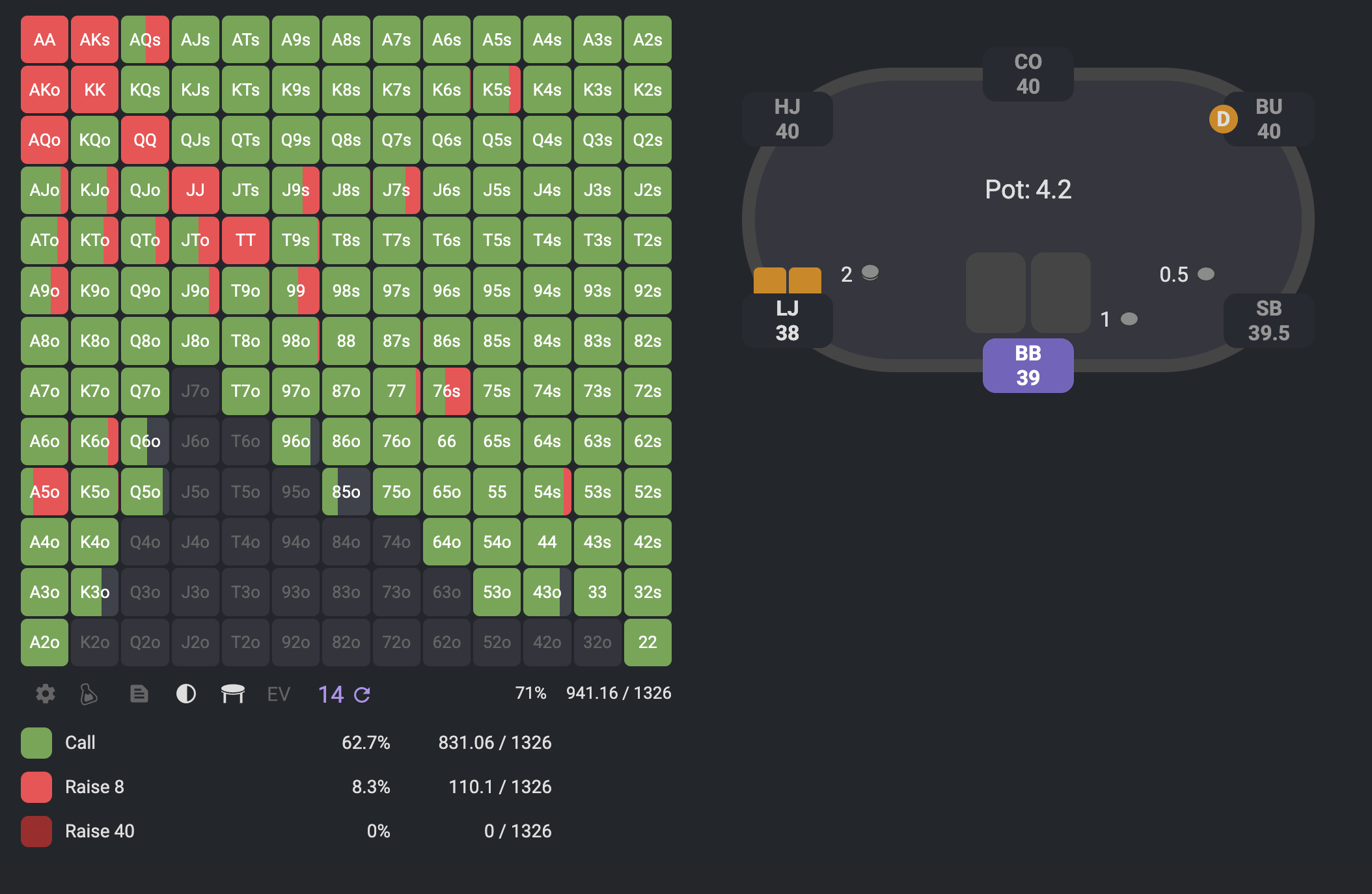
Task: Open the notes document icon
Action: coord(139,694)
